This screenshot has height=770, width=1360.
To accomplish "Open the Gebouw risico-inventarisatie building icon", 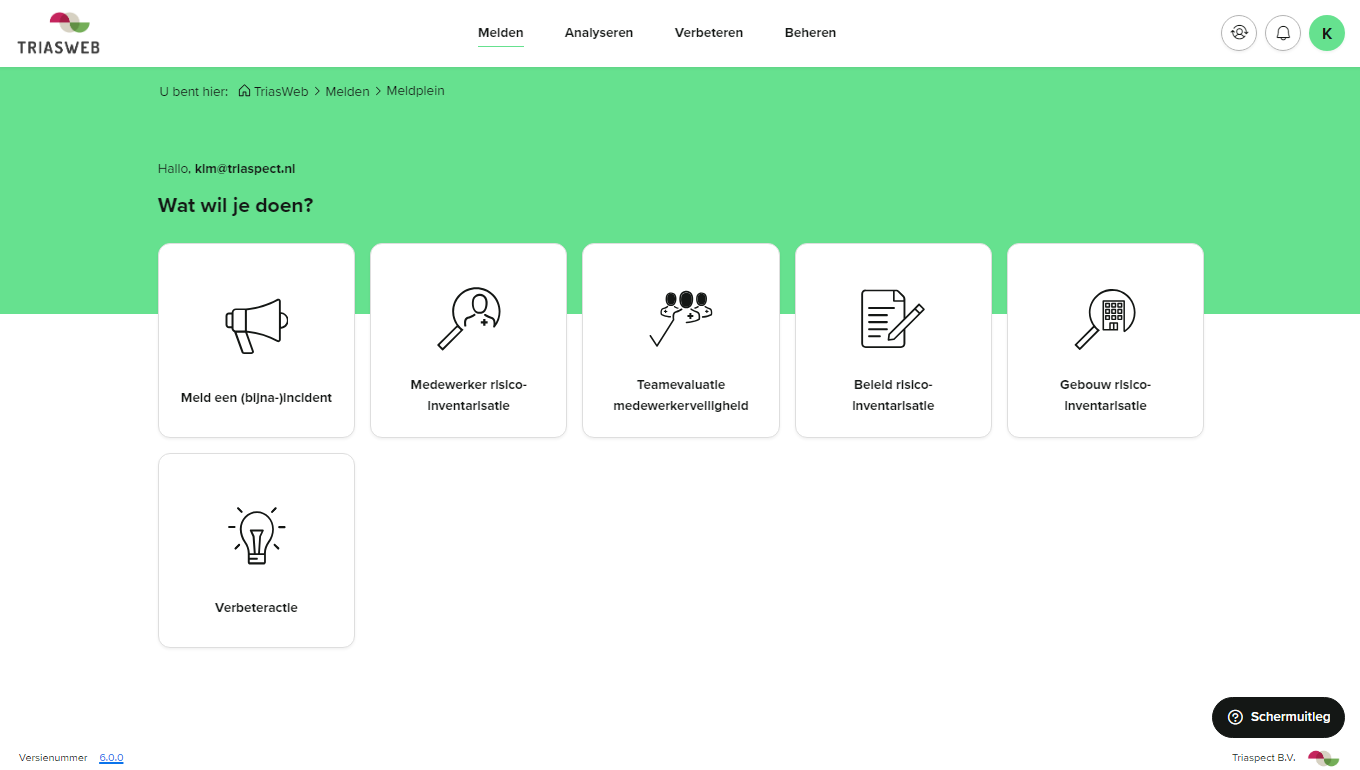I will point(1104,318).
